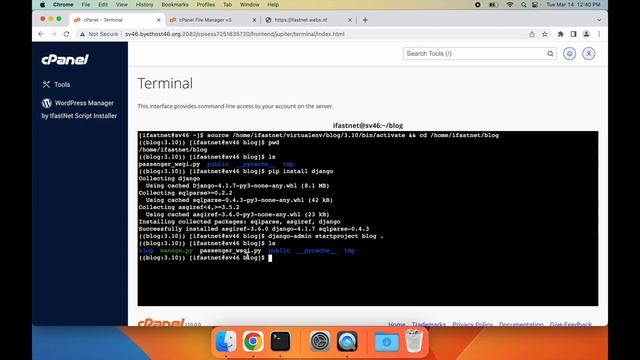Go back in Chrome
The image size is (640, 360).
[40, 34]
